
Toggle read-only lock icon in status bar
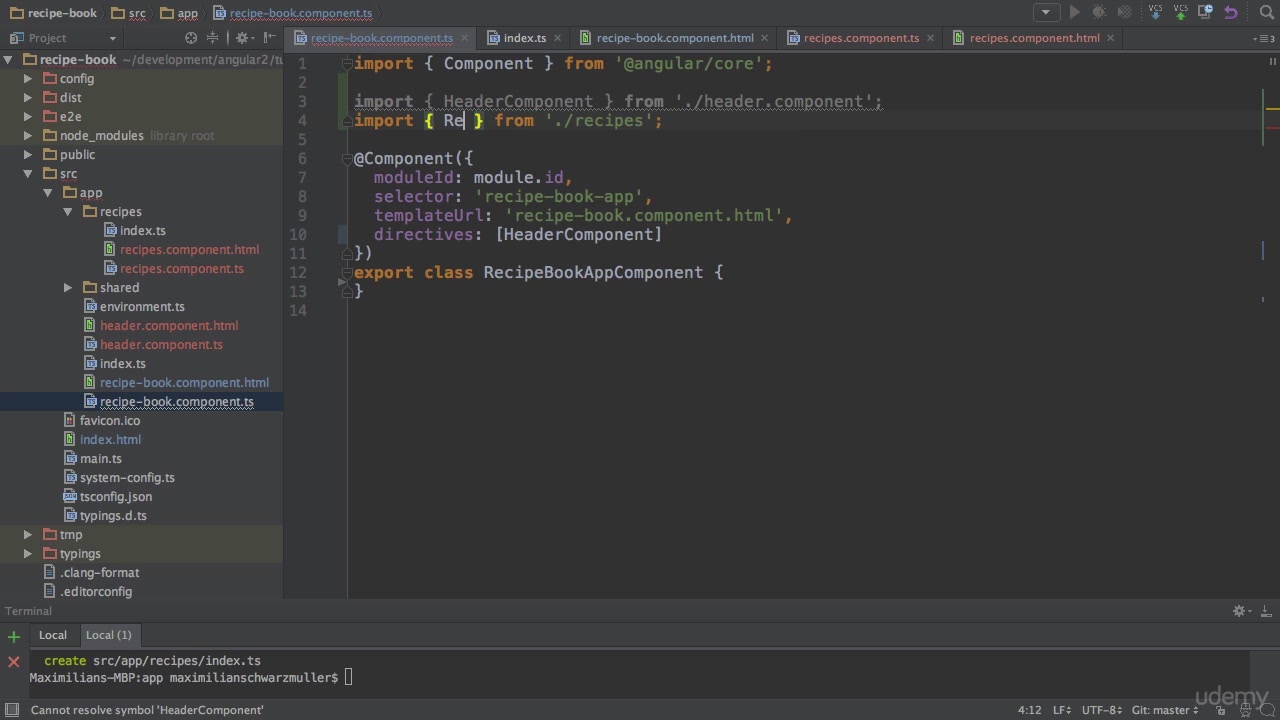coord(1222,711)
